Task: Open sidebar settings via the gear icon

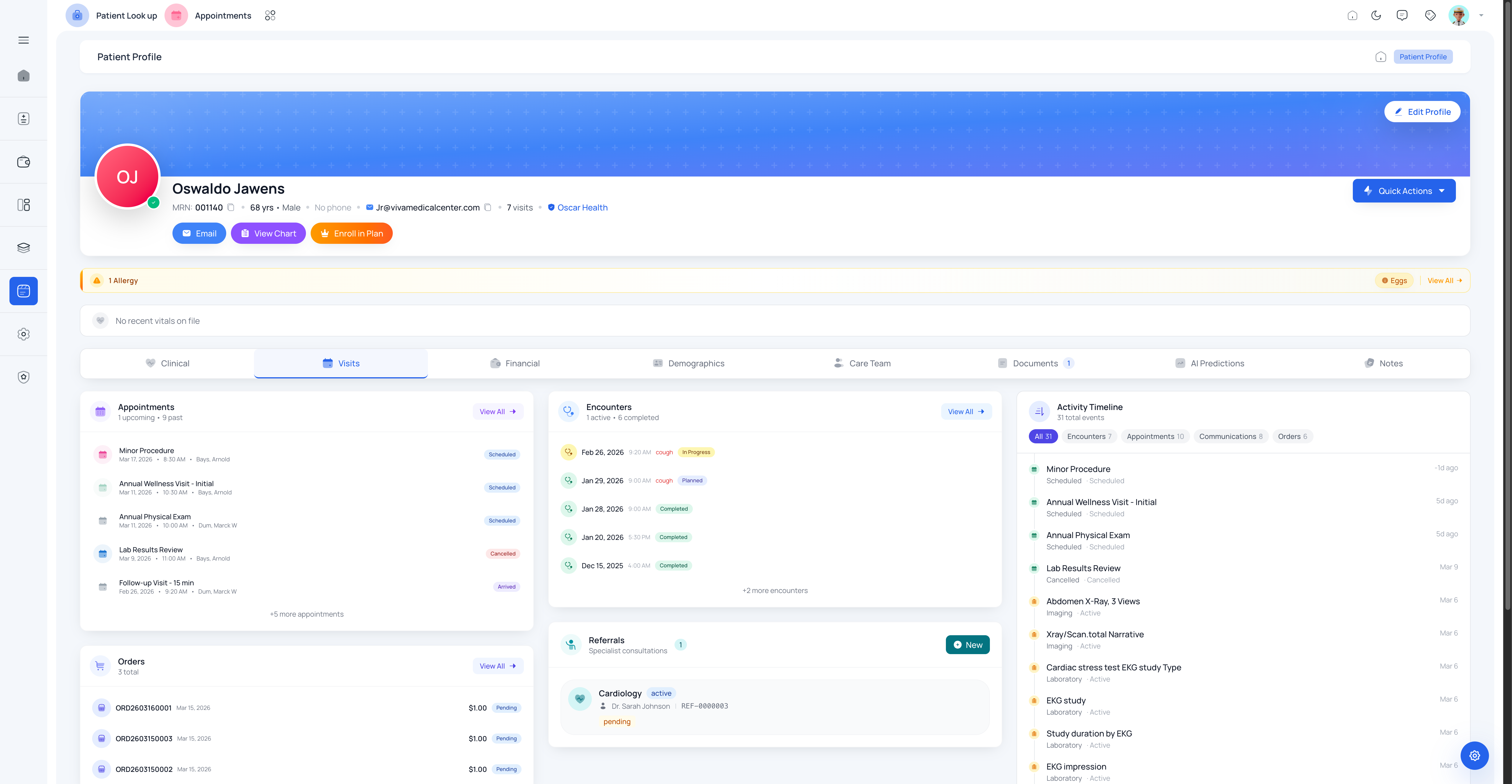Action: (x=24, y=334)
